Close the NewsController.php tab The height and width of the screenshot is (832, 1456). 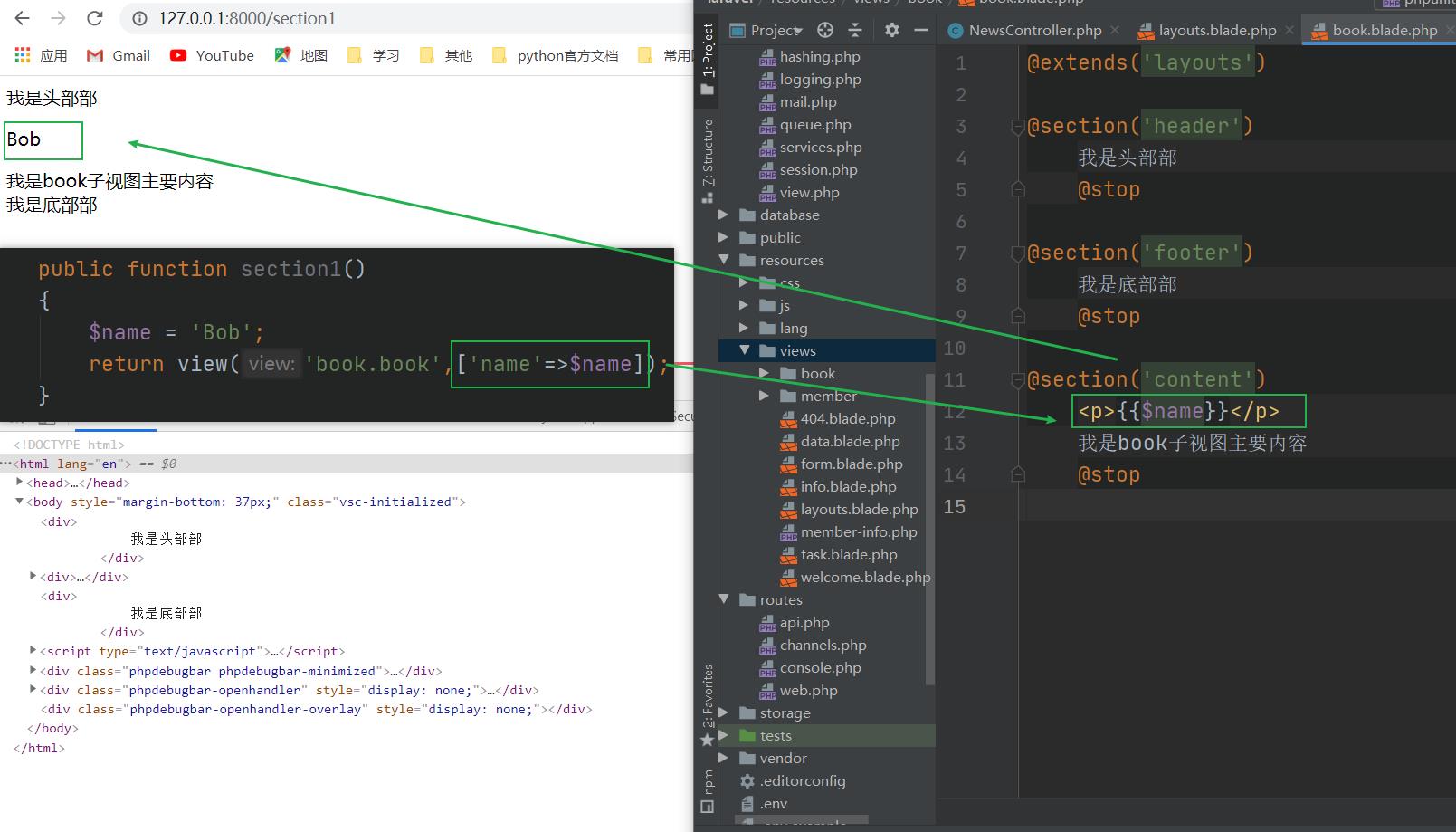[1115, 30]
